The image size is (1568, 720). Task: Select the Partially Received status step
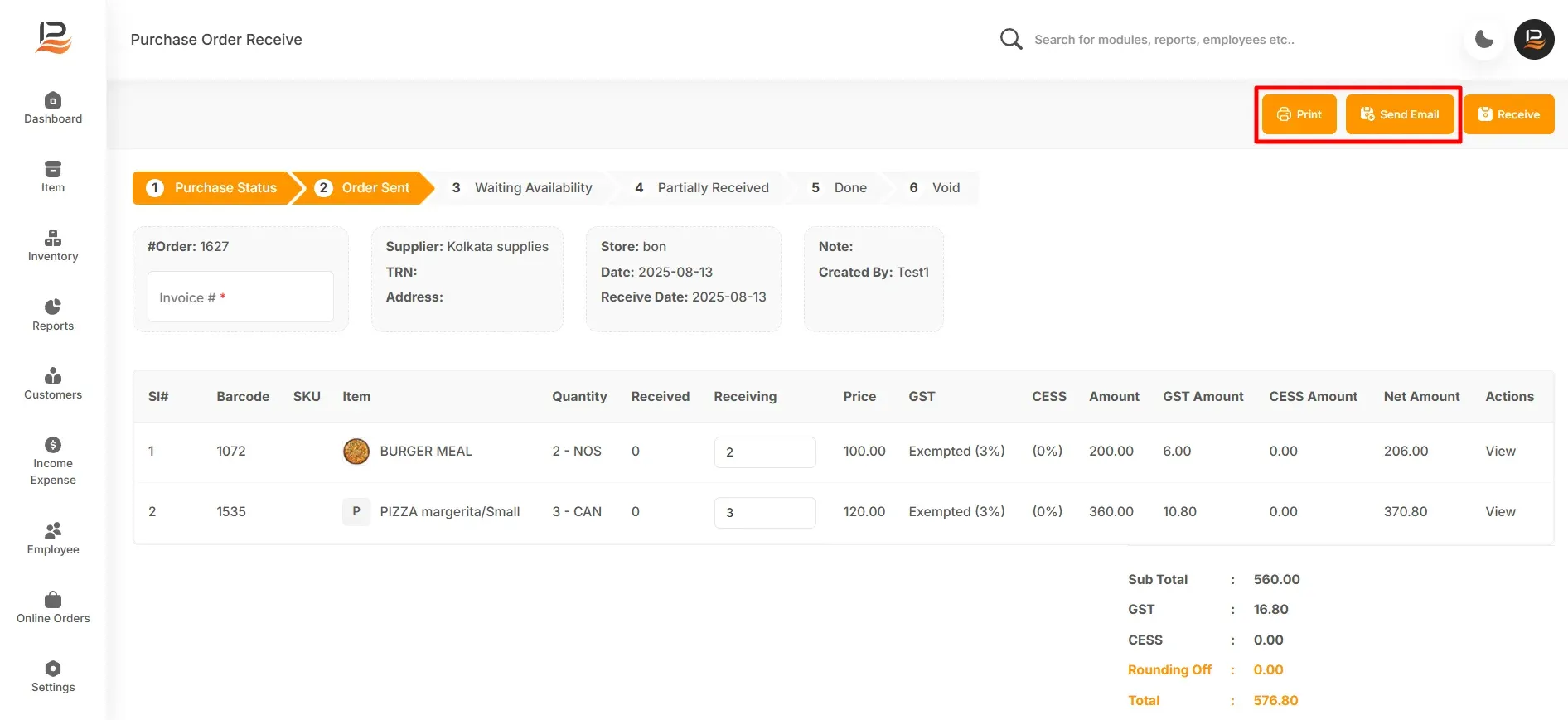click(702, 188)
